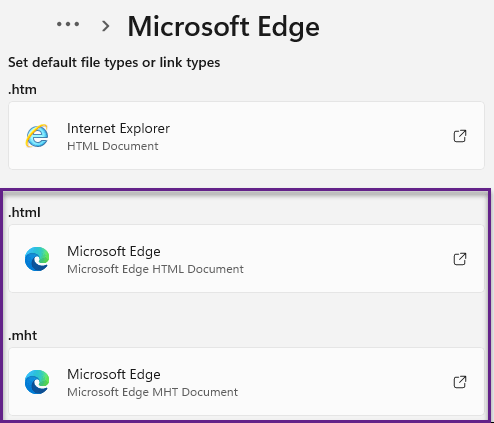
Task: Expand the breadcrumb ellipsis menu
Action: [68, 24]
